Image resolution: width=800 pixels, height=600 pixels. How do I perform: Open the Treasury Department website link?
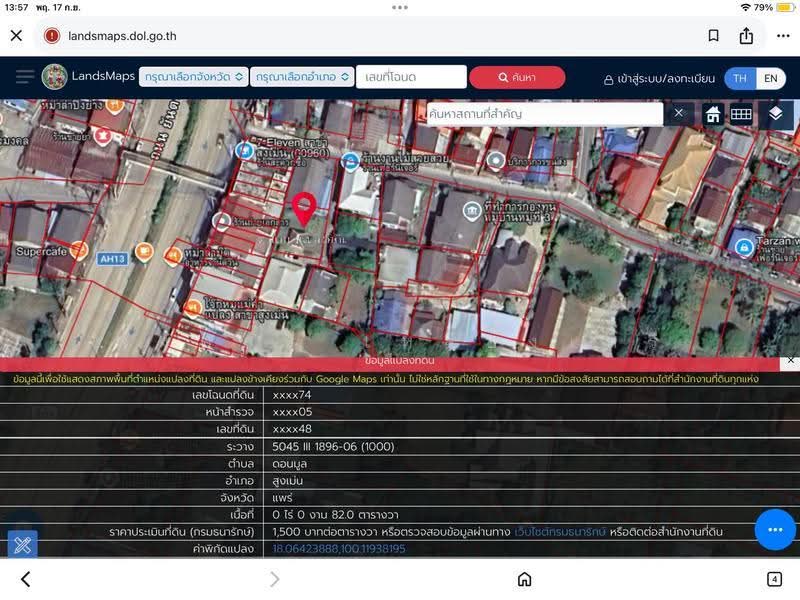(560, 532)
